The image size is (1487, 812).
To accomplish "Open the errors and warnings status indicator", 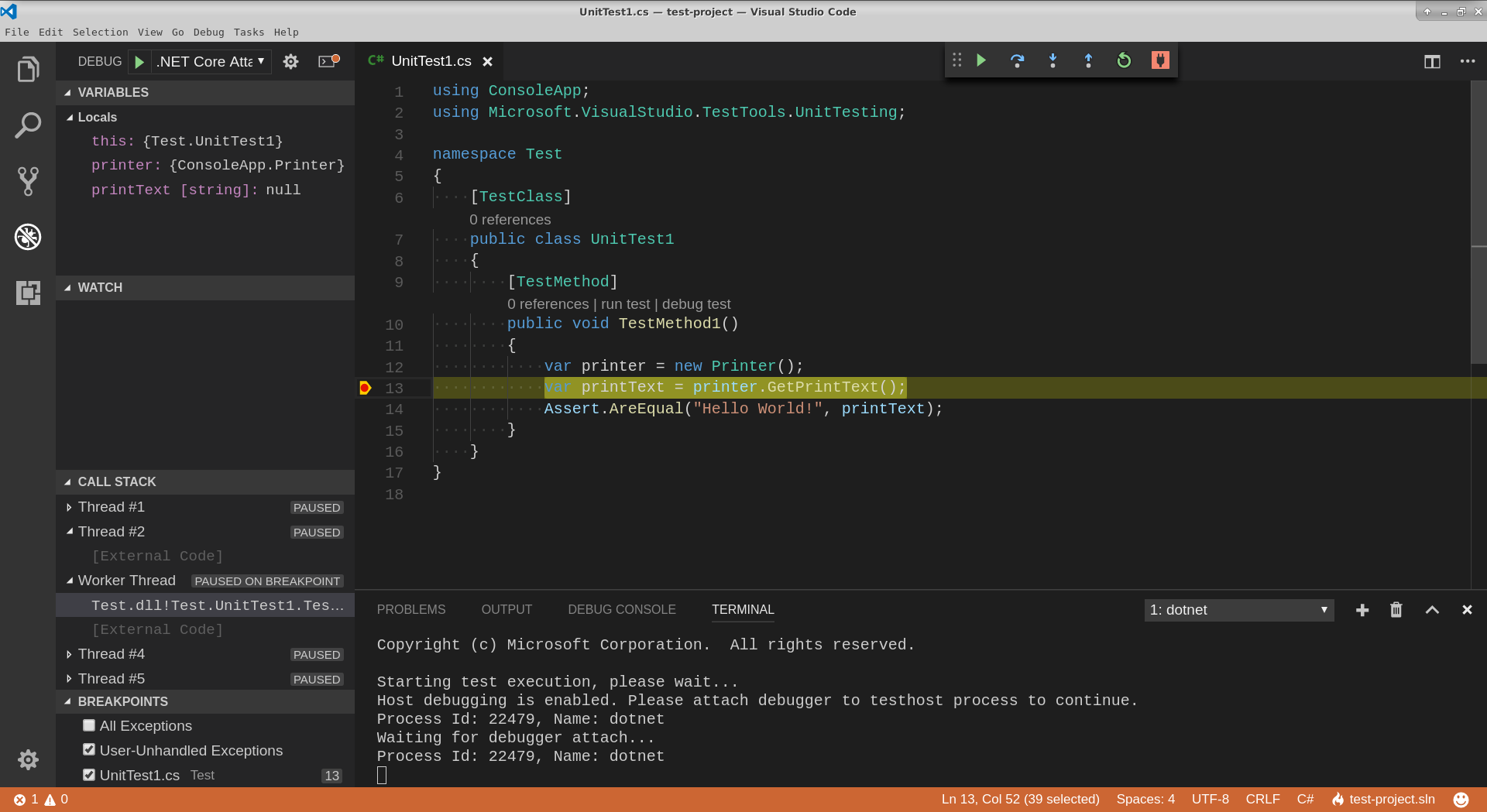I will [41, 800].
